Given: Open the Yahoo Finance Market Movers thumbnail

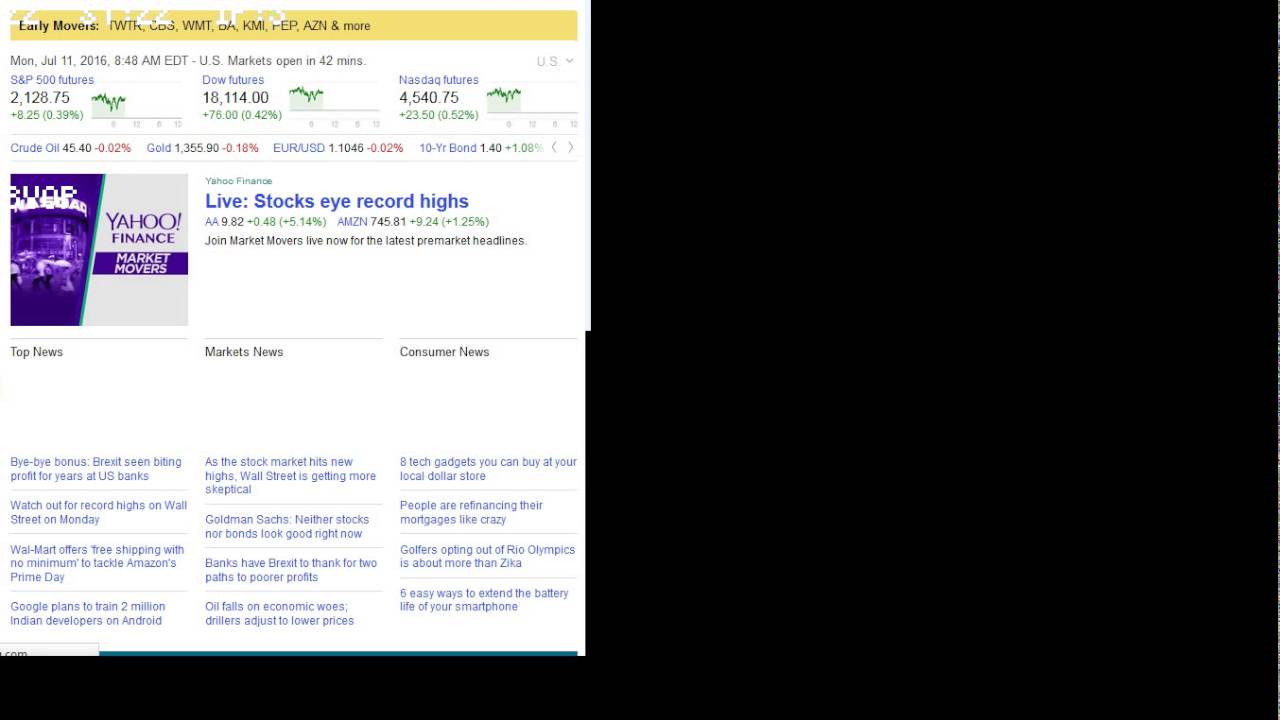Looking at the screenshot, I should tap(99, 250).
